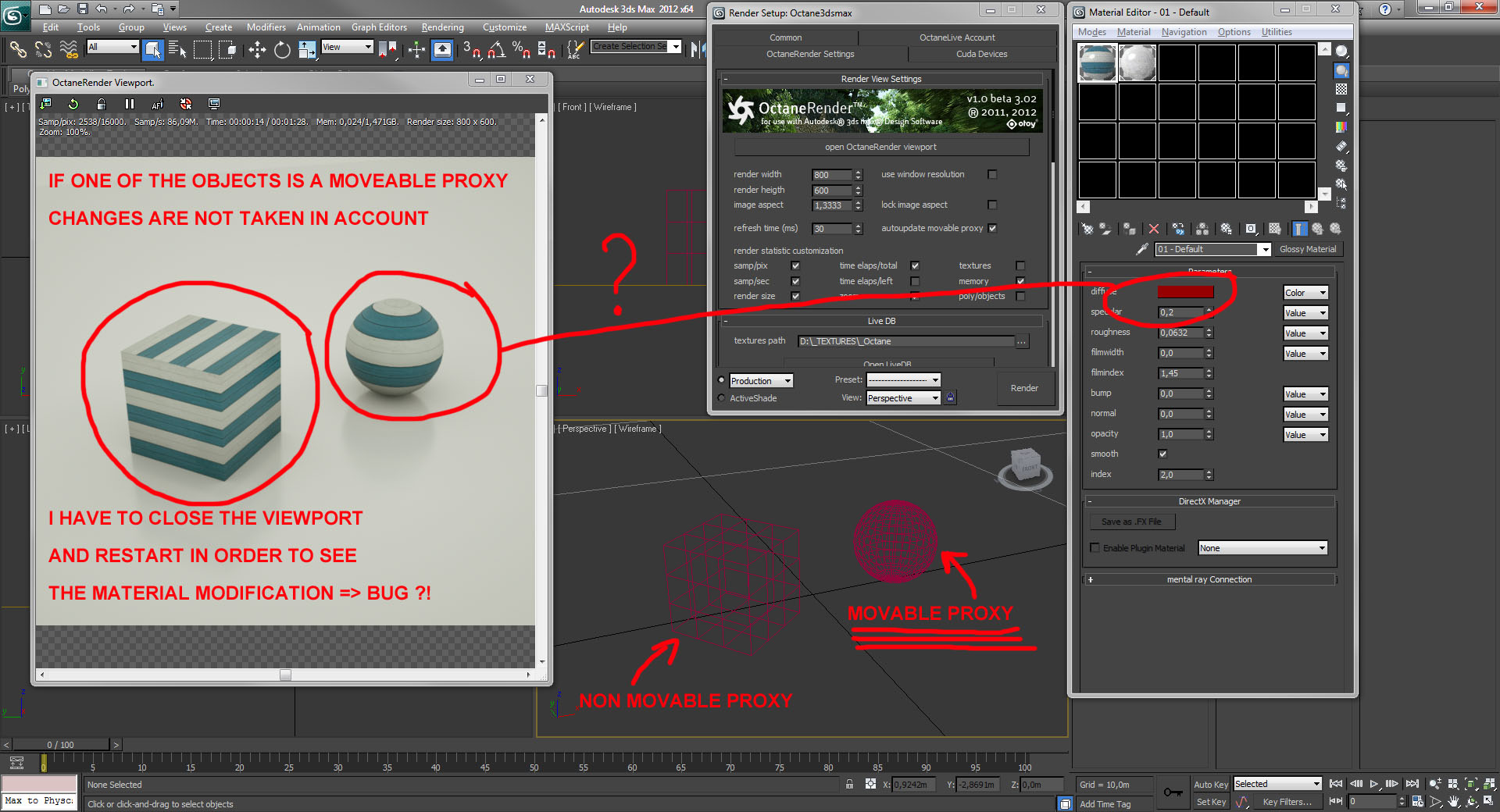
Task: Pick material from object with eyedropper
Action: (x=1142, y=249)
